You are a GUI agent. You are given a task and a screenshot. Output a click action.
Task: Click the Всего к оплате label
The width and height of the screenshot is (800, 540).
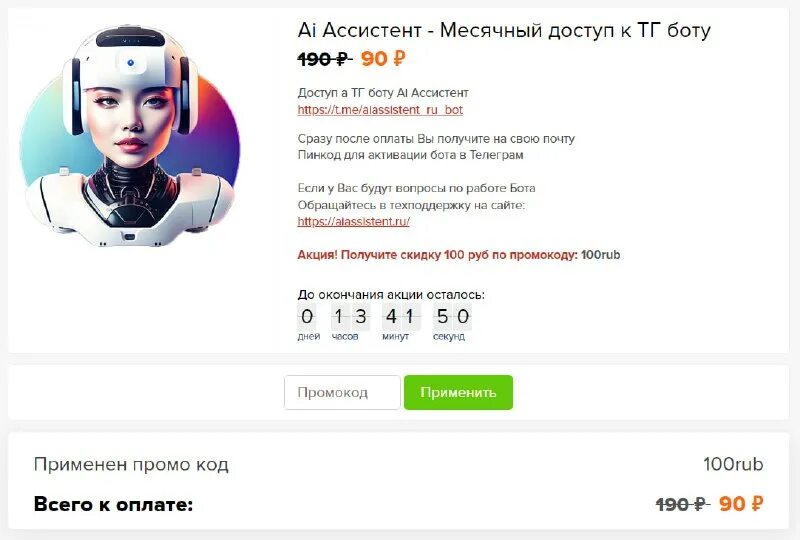pos(113,504)
